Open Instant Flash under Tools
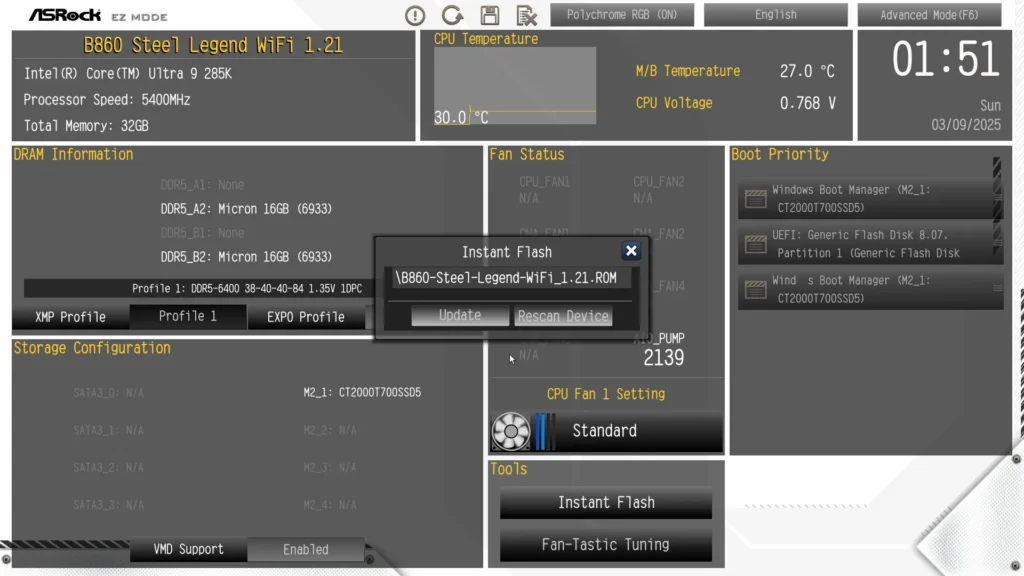The width and height of the screenshot is (1024, 576). coord(606,502)
